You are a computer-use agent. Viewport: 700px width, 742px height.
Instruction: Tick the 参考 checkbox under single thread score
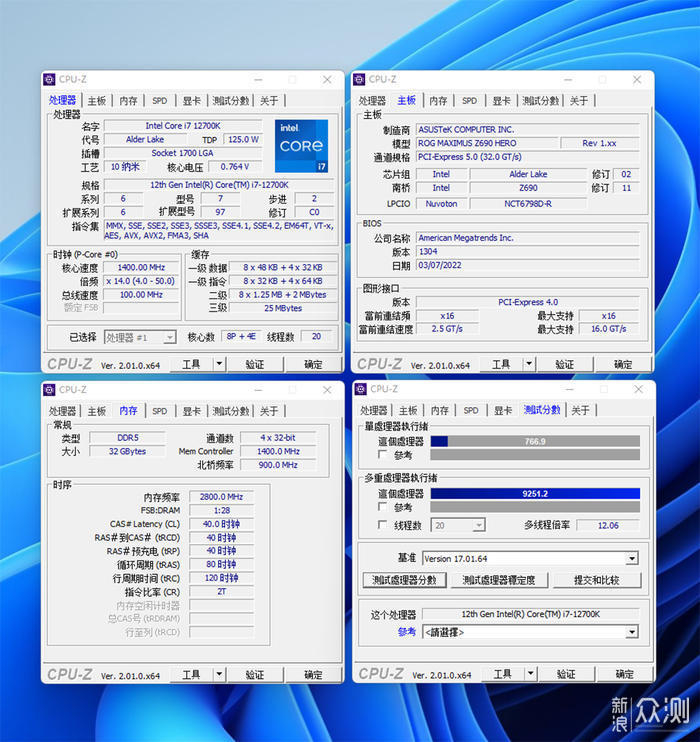point(382,455)
